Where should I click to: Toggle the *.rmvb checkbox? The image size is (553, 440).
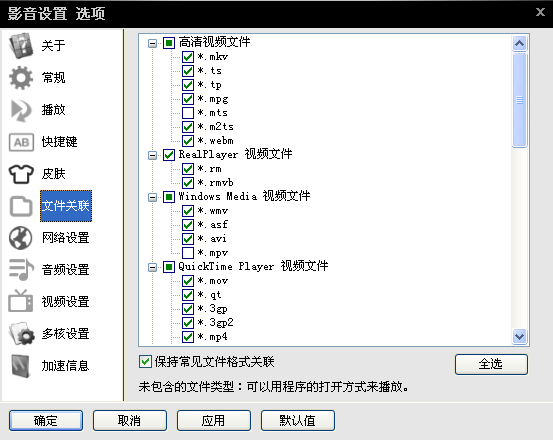click(x=188, y=183)
